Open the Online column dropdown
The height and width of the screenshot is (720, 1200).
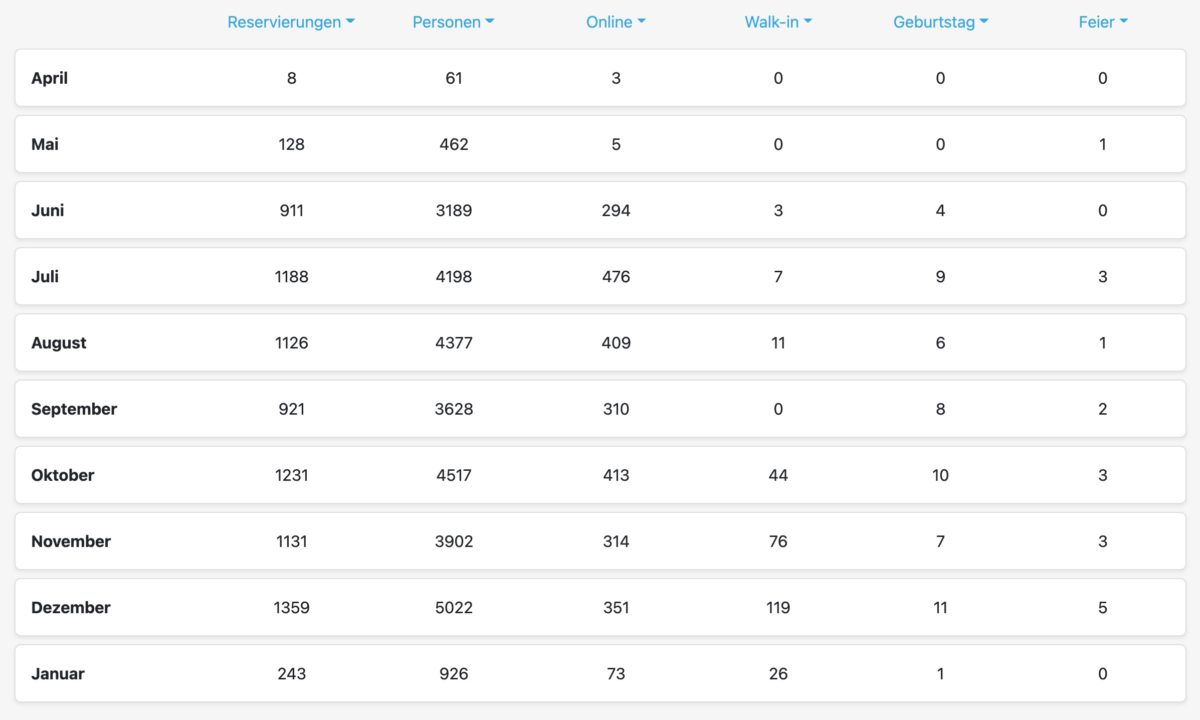click(615, 22)
